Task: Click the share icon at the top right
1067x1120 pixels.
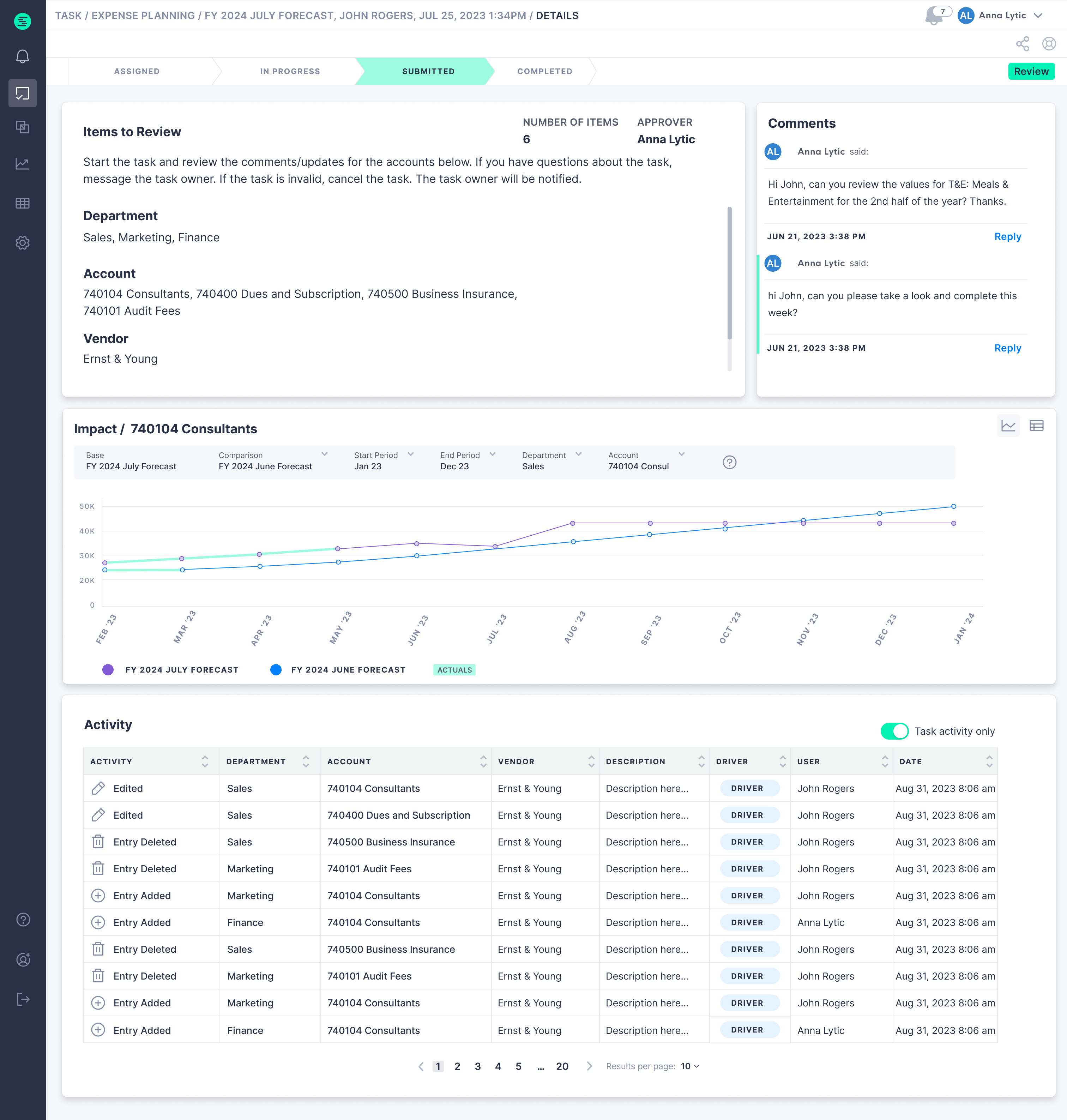Action: (x=1023, y=43)
